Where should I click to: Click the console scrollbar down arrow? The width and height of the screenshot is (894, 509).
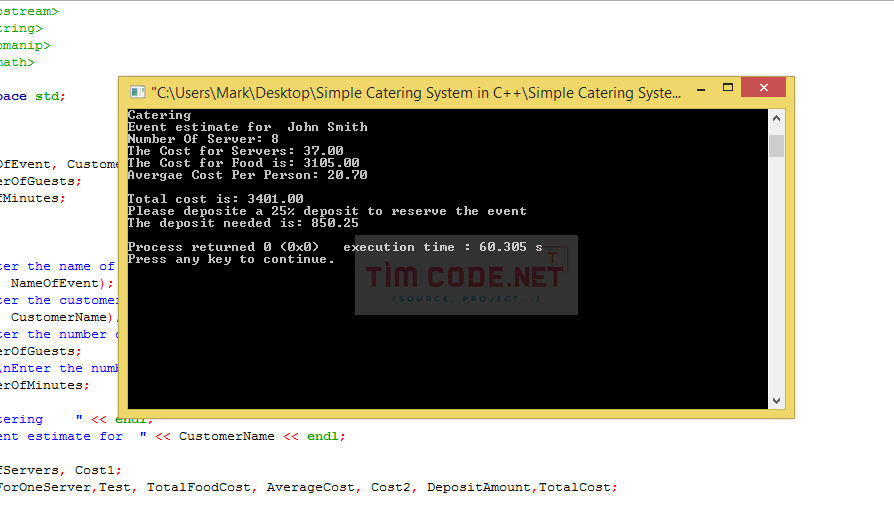pos(776,401)
